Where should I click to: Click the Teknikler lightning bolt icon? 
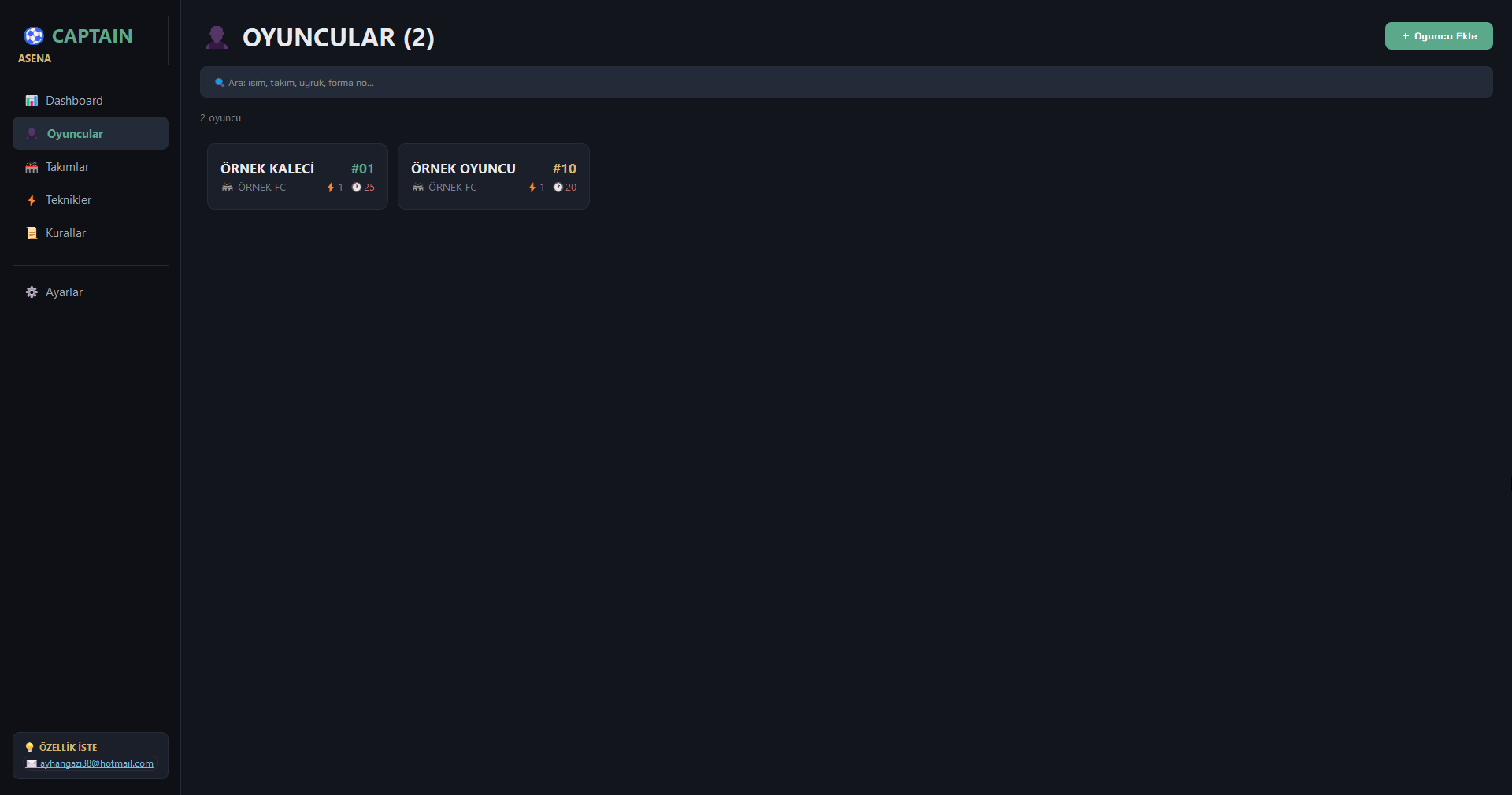[31, 200]
